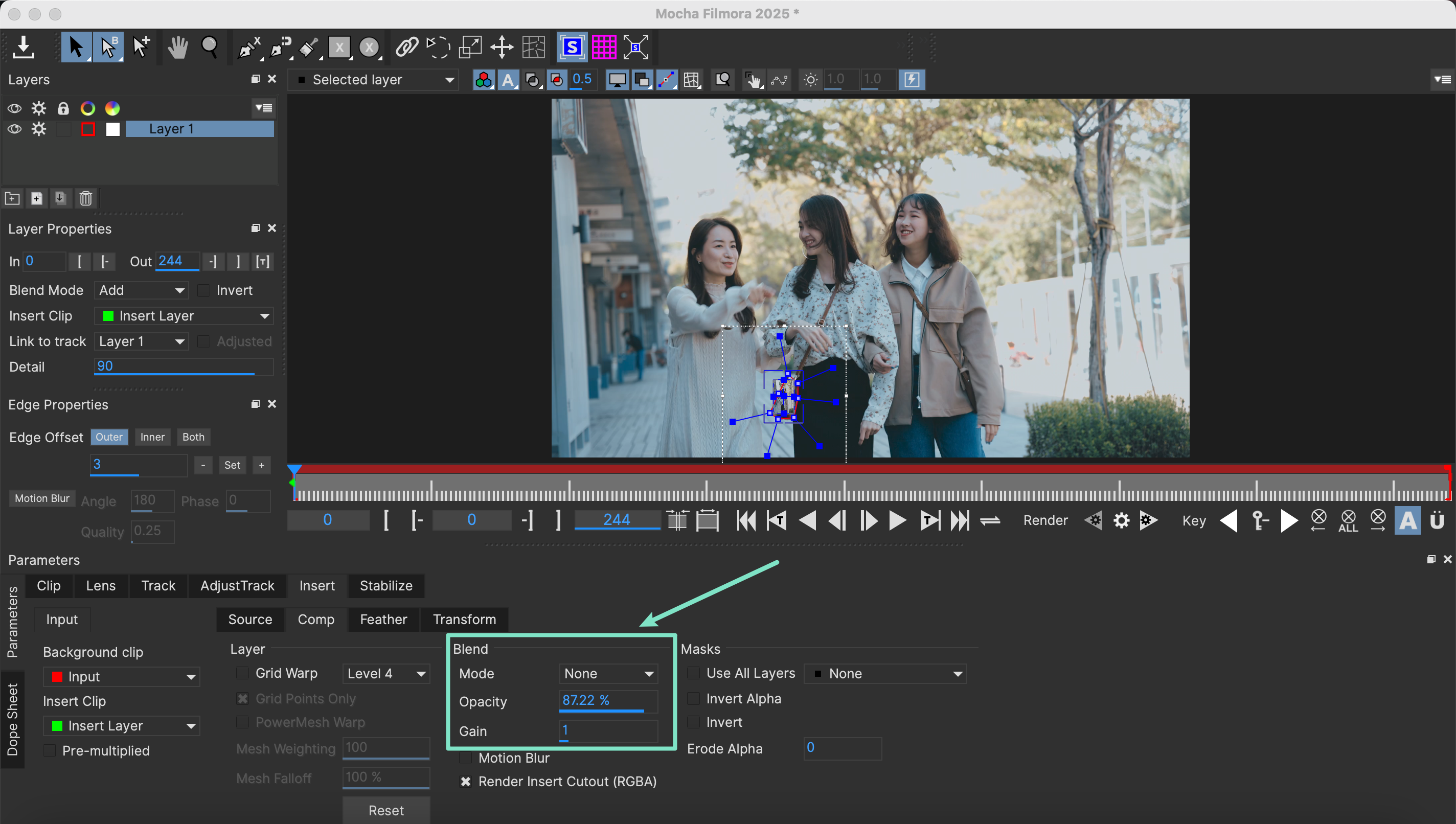Enable Pre-multiplied checkbox
The image size is (1456, 824).
(50, 750)
